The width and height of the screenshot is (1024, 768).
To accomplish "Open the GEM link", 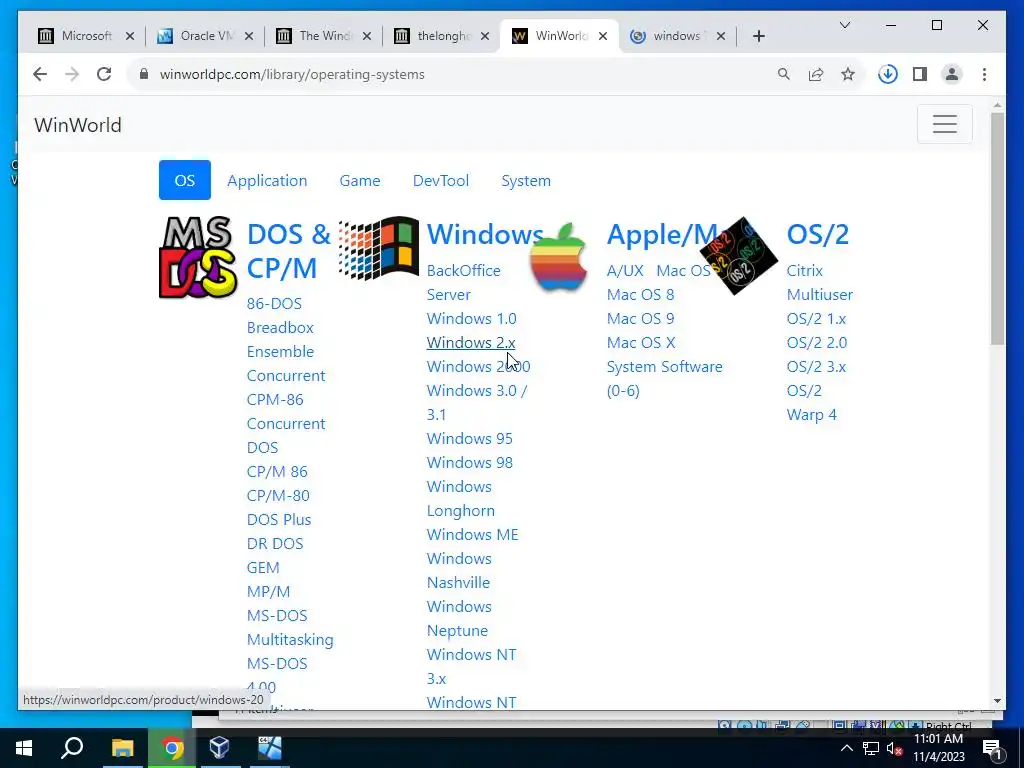I will [x=263, y=568].
